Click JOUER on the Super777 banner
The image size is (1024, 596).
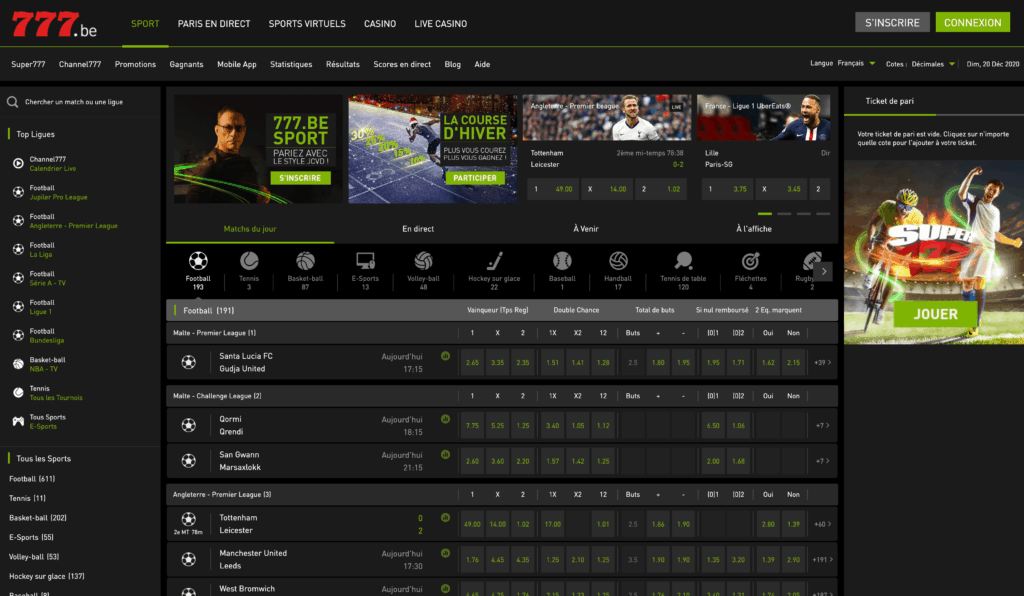point(935,314)
